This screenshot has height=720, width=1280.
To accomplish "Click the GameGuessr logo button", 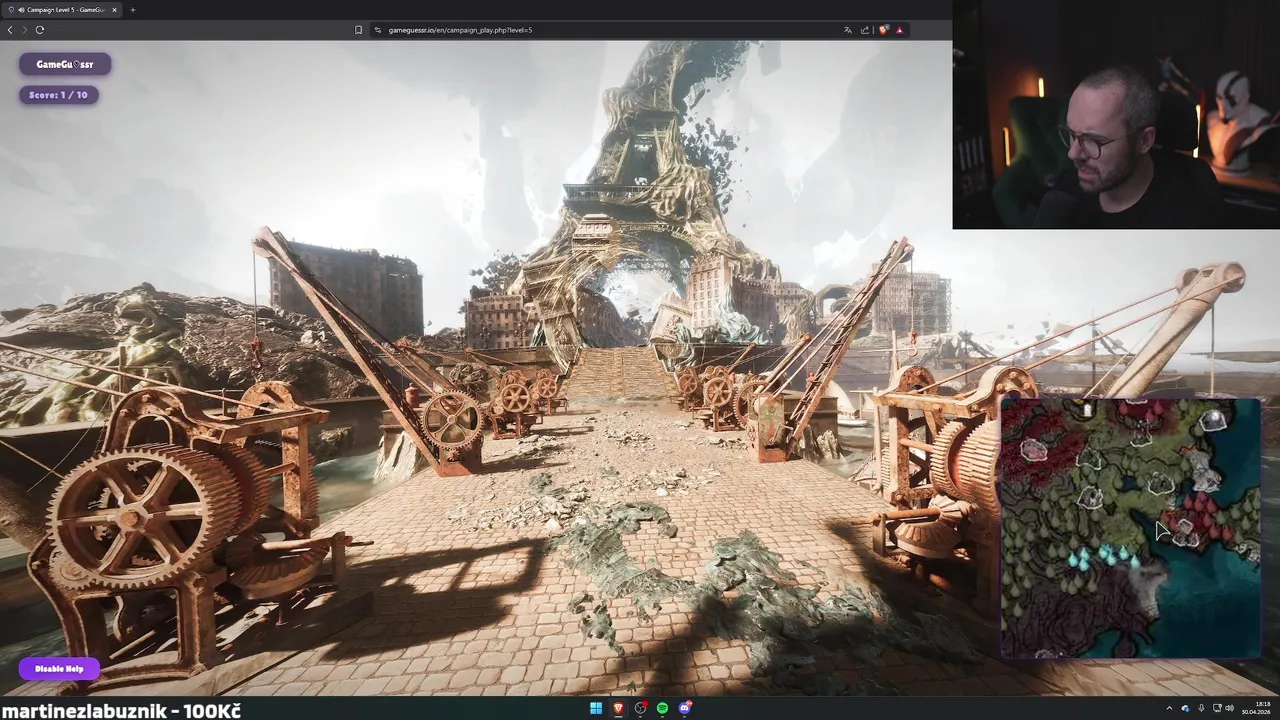I will click(65, 64).
